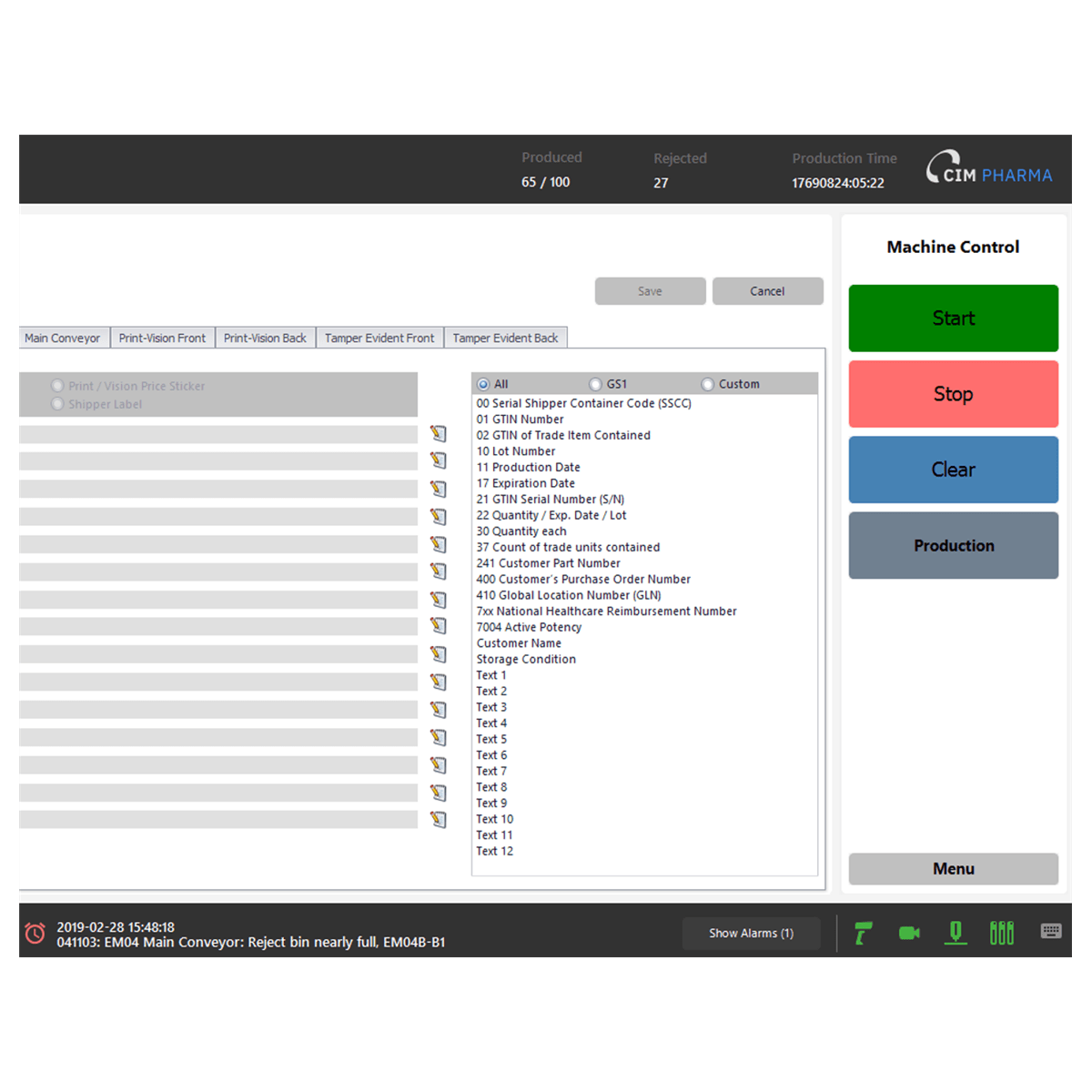Click the green handheld scanner status icon
Image resolution: width=1092 pixels, height=1092 pixels.
tap(863, 933)
